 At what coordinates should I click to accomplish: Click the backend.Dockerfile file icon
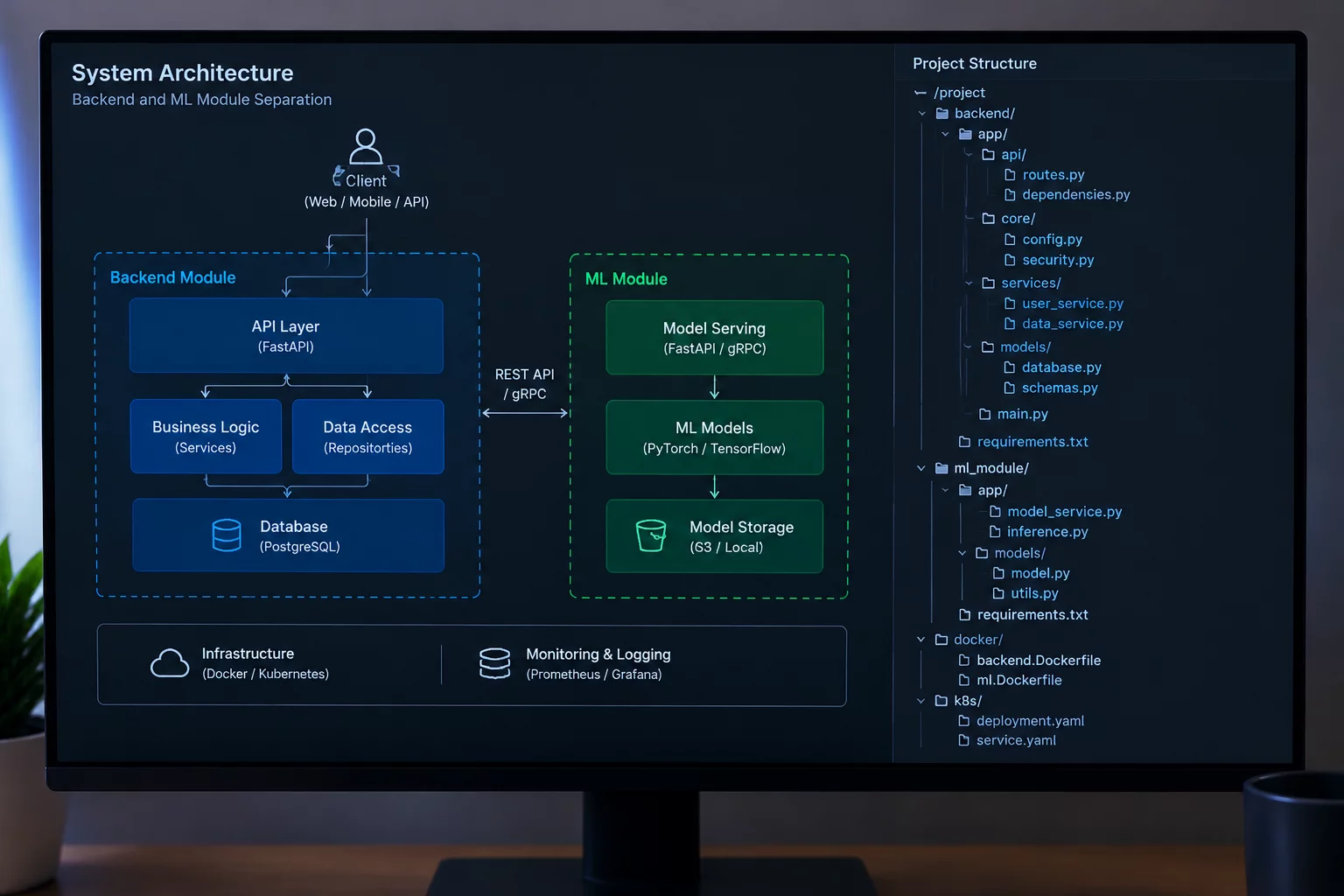964,661
